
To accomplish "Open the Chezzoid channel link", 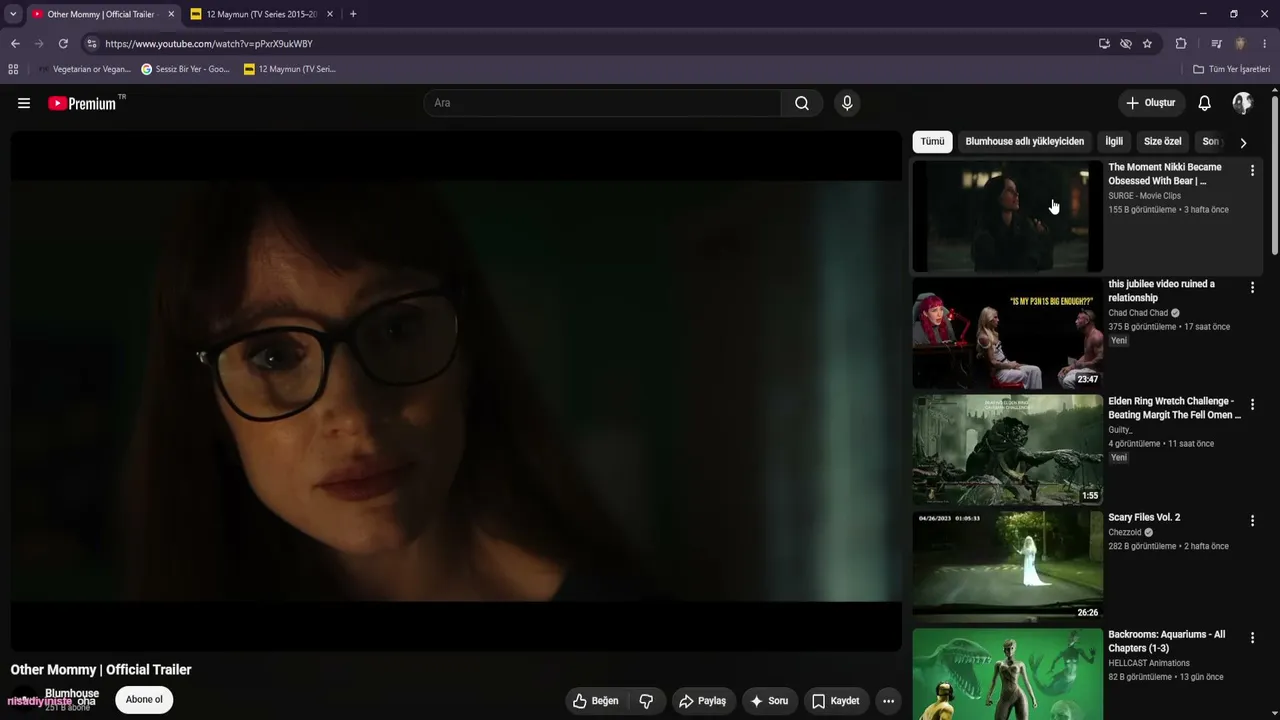I will (1125, 533).
